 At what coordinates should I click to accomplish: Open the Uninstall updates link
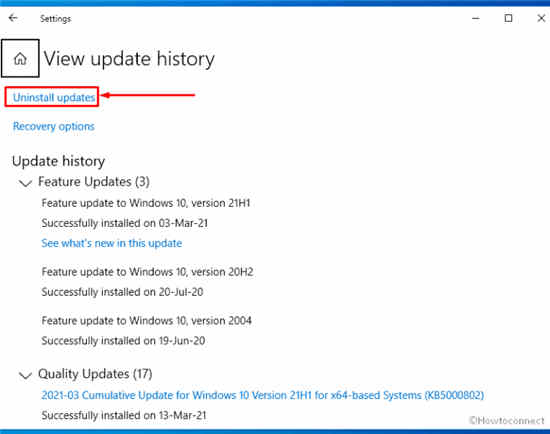tap(54, 97)
